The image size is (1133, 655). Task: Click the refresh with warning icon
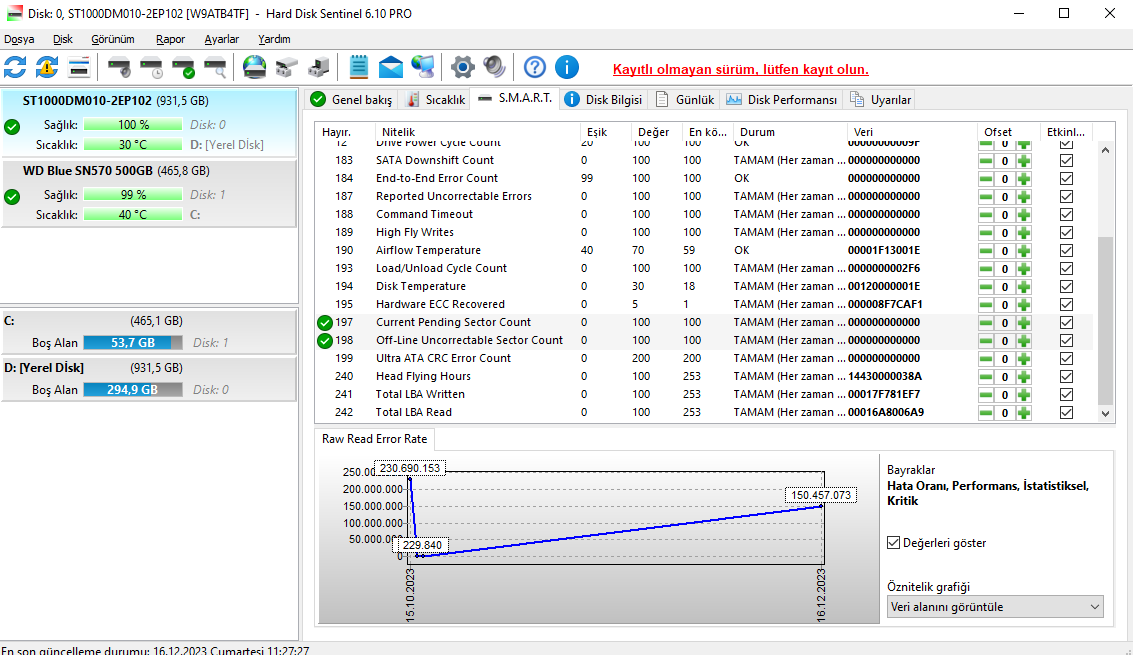point(47,67)
